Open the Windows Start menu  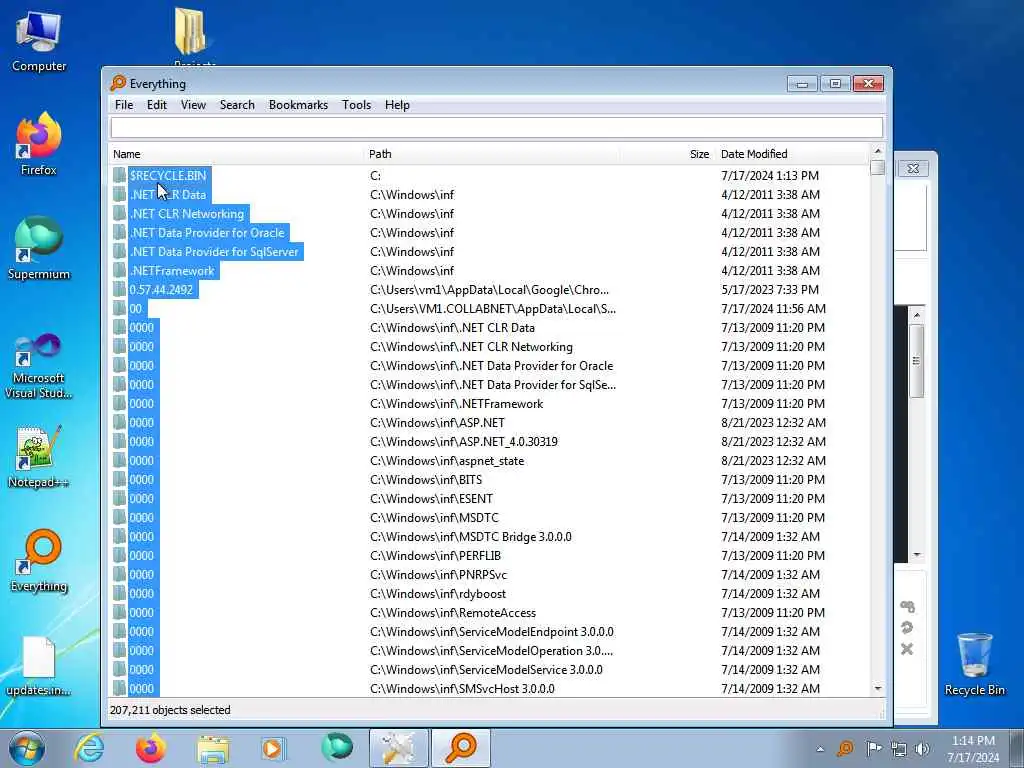(x=27, y=748)
